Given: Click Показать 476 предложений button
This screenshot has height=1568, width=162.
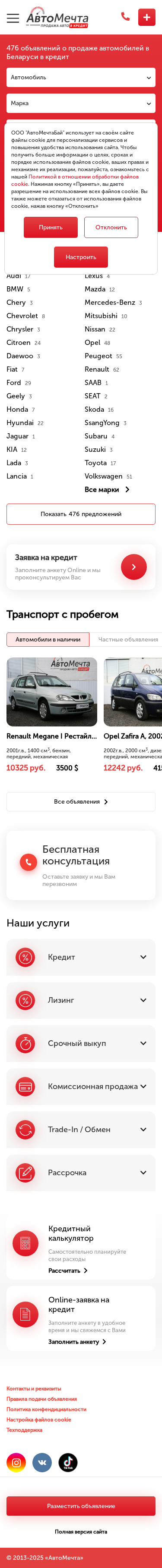Looking at the screenshot, I should click(x=81, y=514).
